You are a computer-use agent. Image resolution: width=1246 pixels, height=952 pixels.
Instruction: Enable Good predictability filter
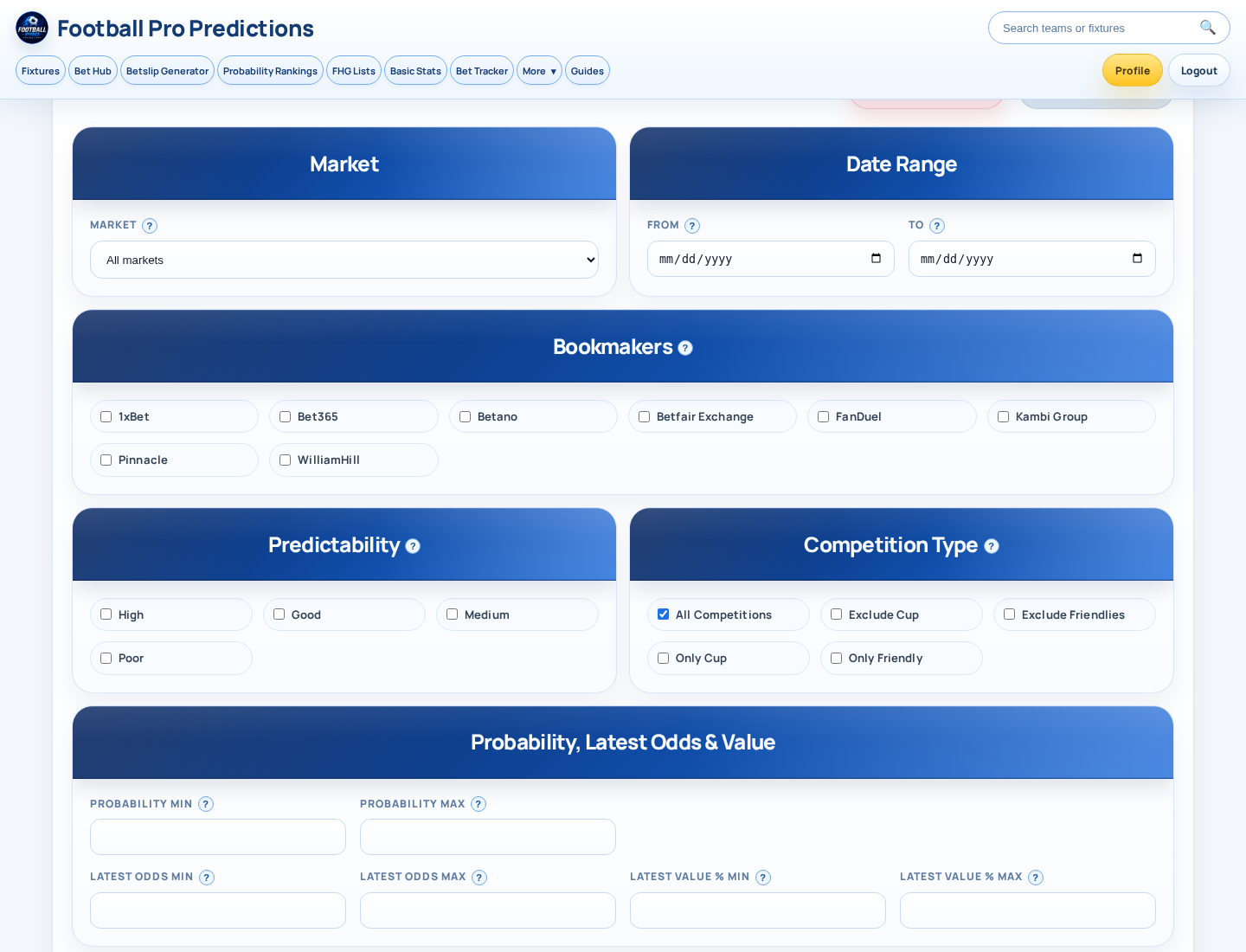point(279,614)
